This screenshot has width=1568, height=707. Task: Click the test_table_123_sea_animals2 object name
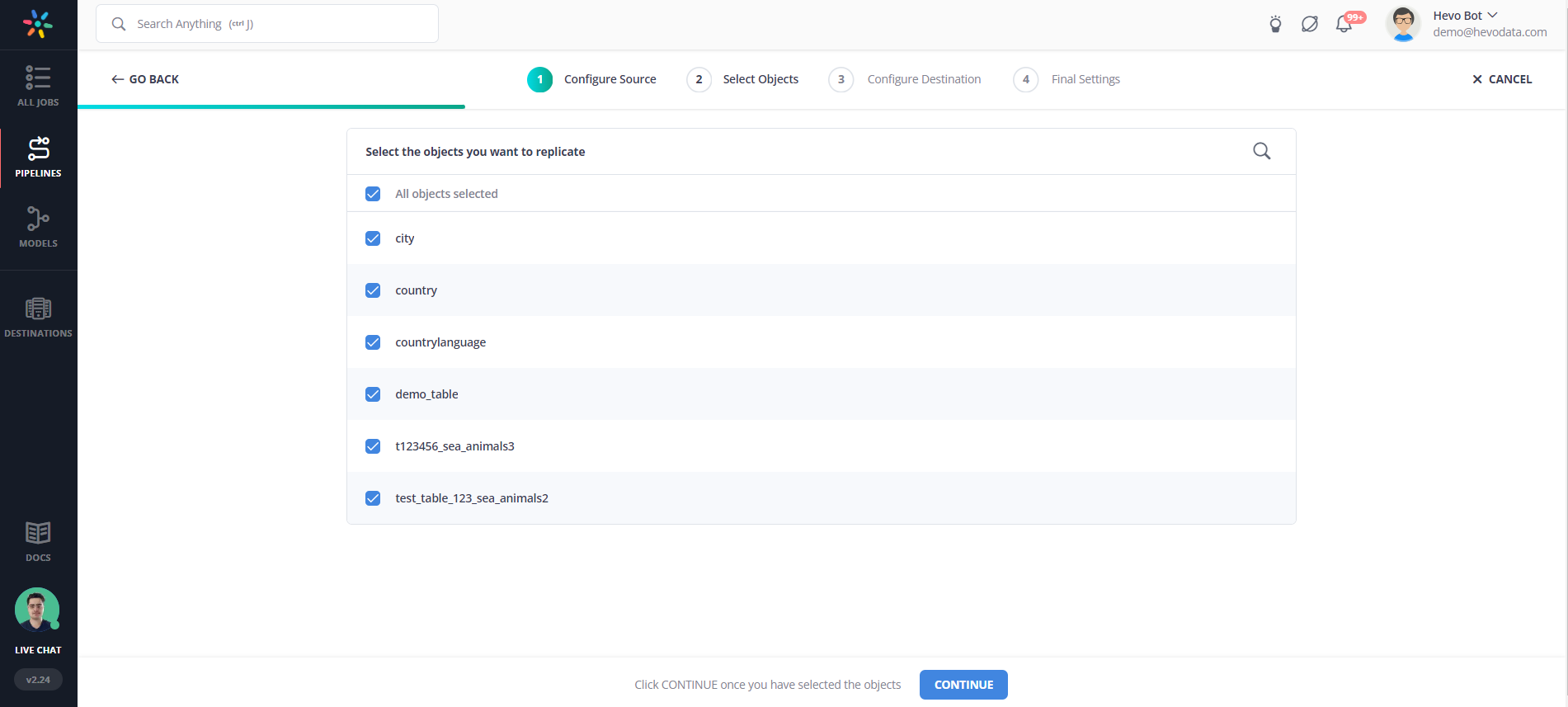pyautogui.click(x=472, y=498)
